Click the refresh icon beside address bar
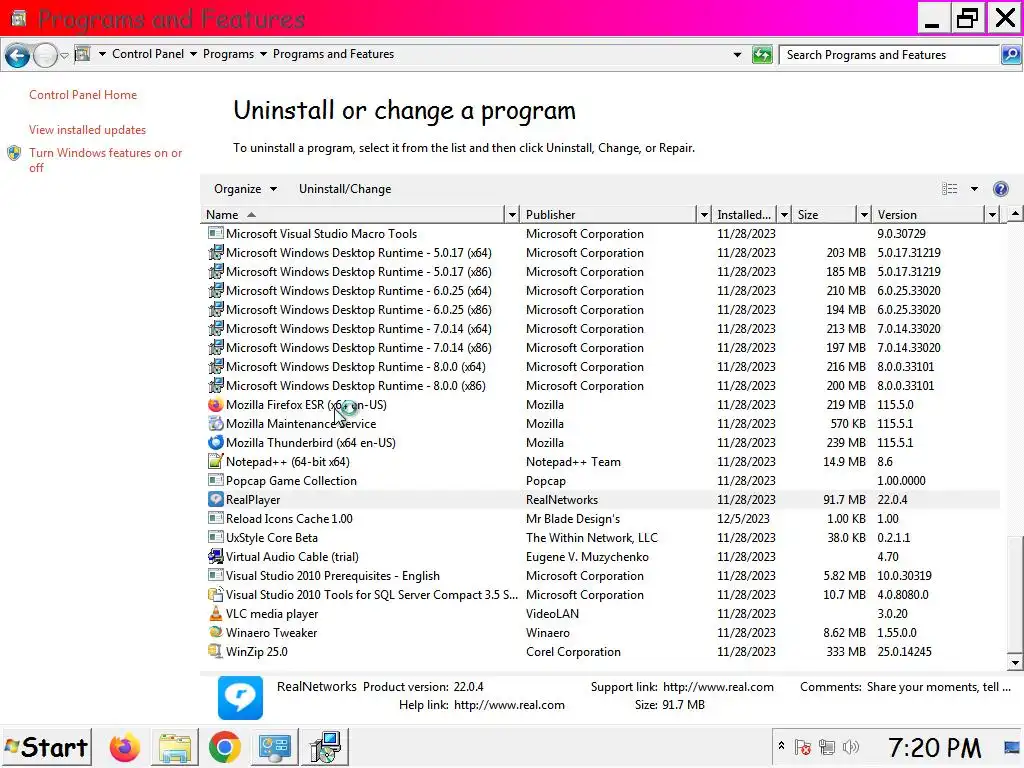 click(x=762, y=55)
